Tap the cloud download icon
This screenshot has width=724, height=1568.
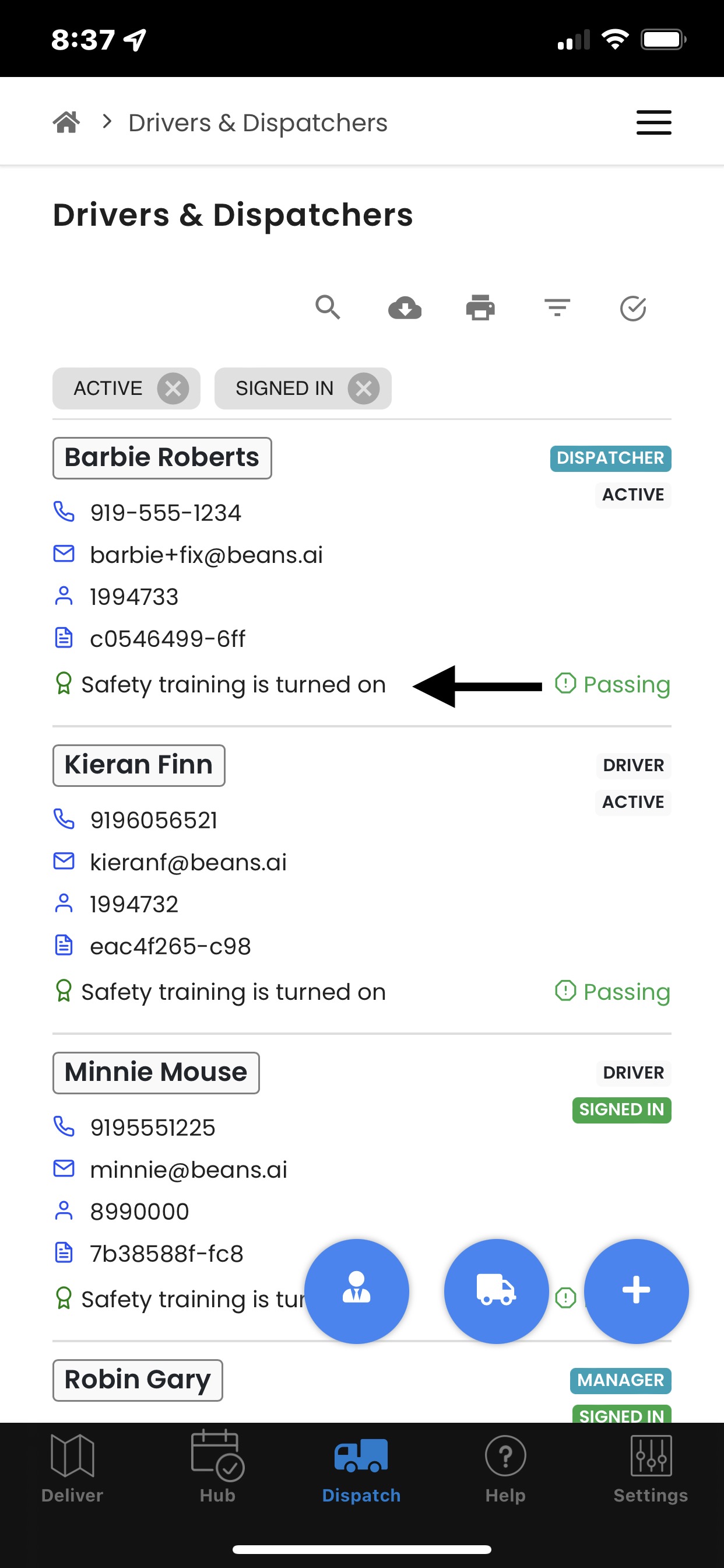tap(405, 308)
